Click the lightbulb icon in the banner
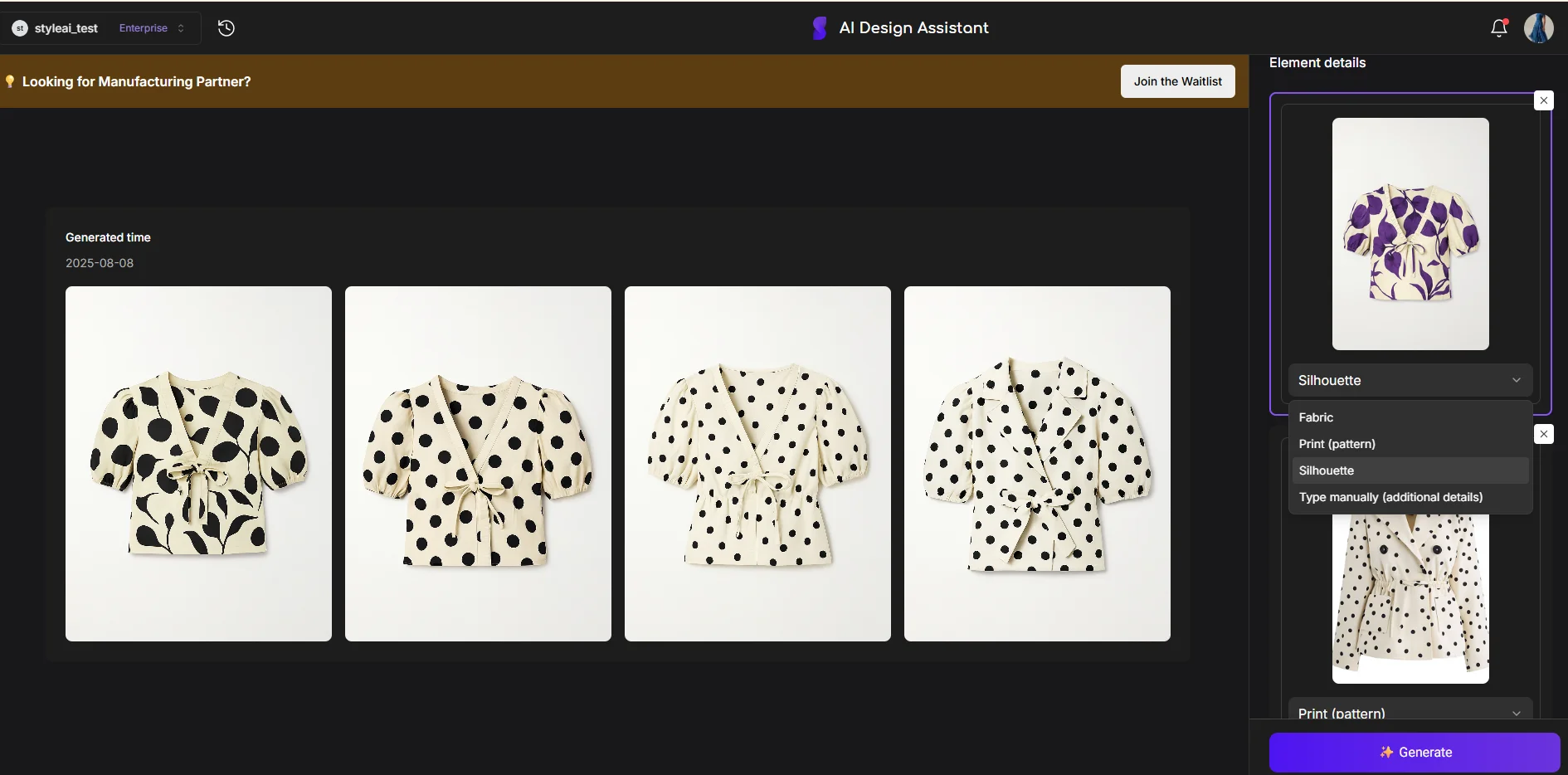The height and width of the screenshot is (775, 1568). click(x=9, y=81)
